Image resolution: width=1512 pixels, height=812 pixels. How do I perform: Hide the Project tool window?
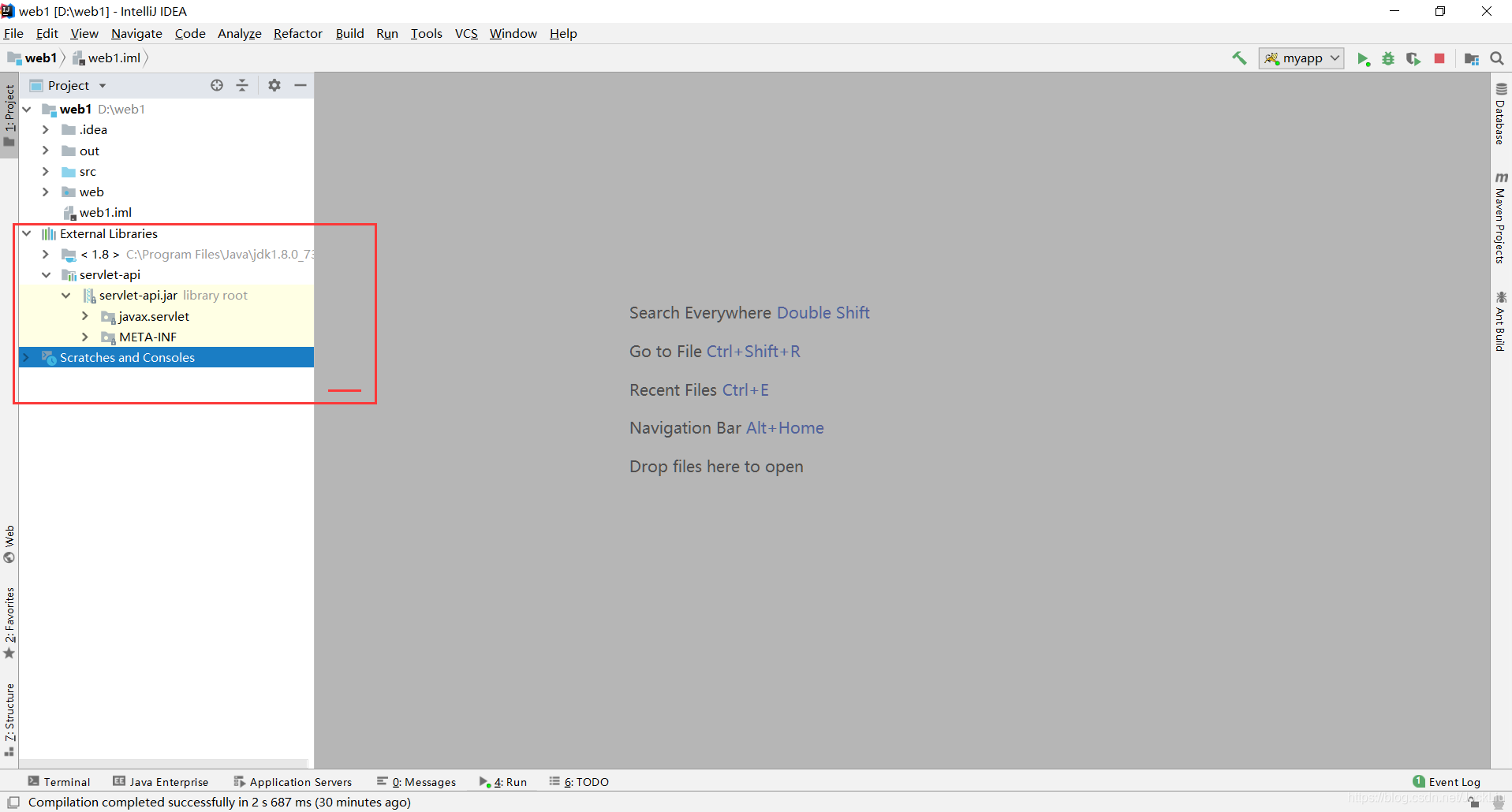(x=301, y=85)
